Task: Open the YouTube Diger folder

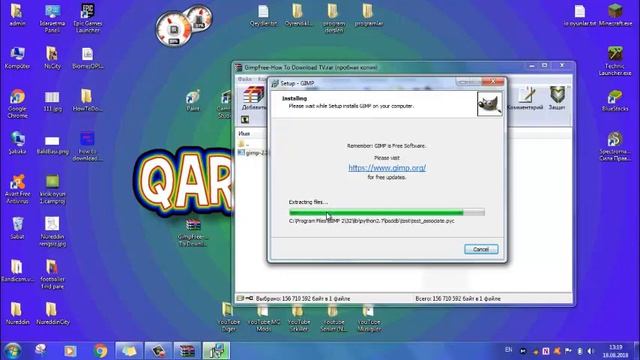Action: pos(229,317)
